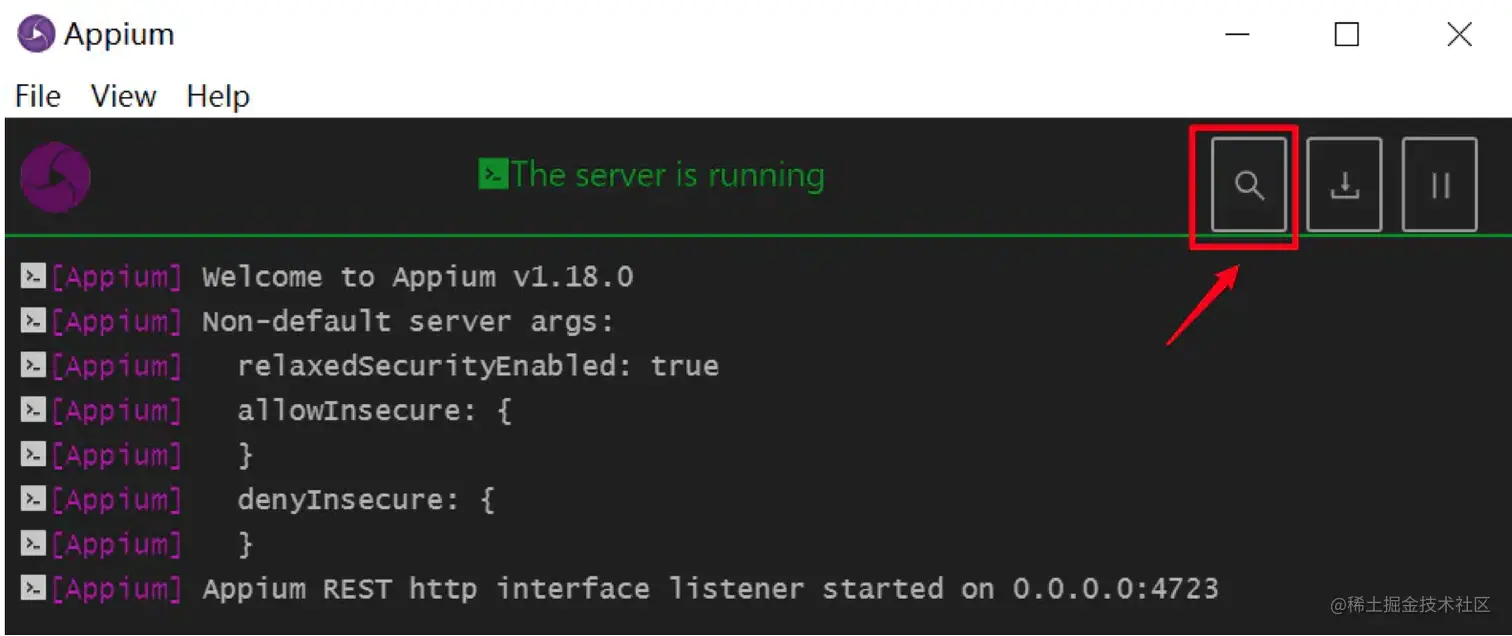This screenshot has height=636, width=1512.
Task: Open the File menu
Action: click(x=38, y=96)
